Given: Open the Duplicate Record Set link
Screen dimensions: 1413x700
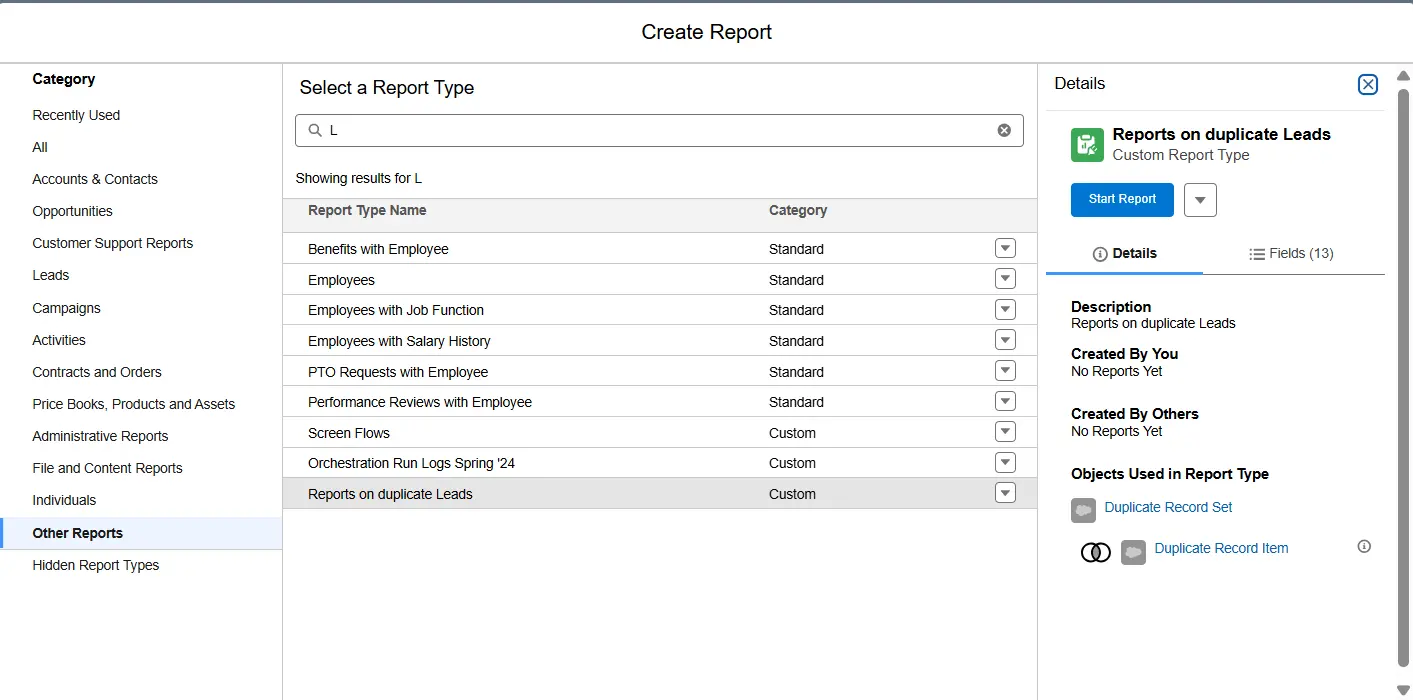Looking at the screenshot, I should pyautogui.click(x=1167, y=508).
